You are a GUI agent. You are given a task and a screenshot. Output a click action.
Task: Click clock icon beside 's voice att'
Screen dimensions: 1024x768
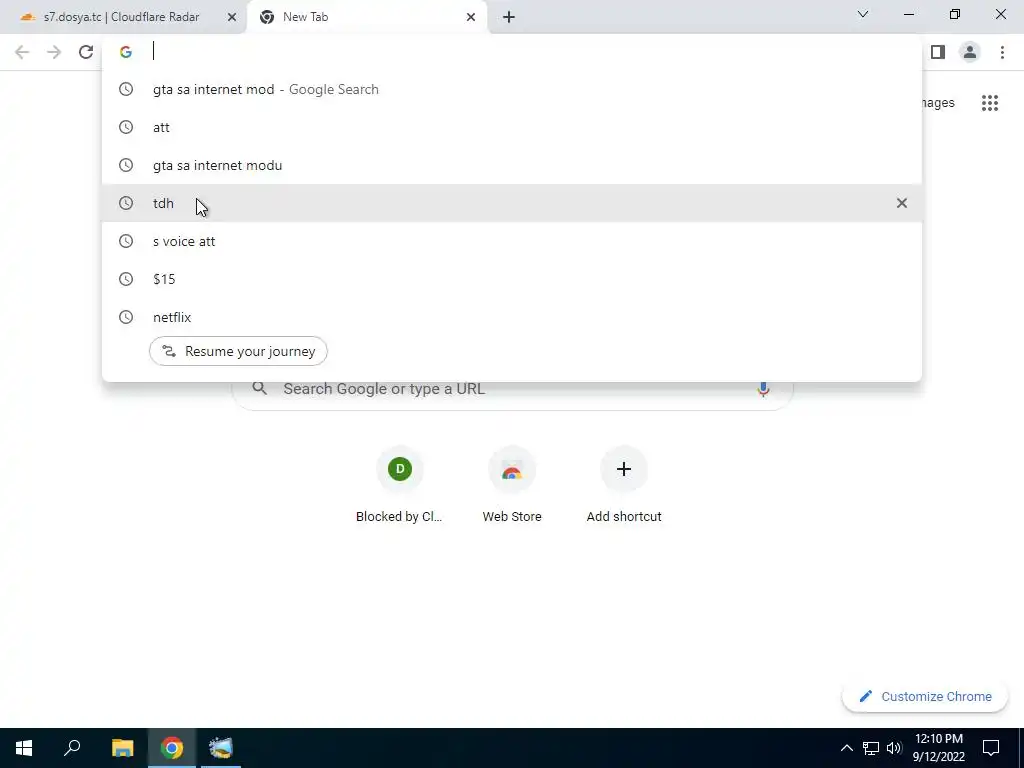pos(126,241)
